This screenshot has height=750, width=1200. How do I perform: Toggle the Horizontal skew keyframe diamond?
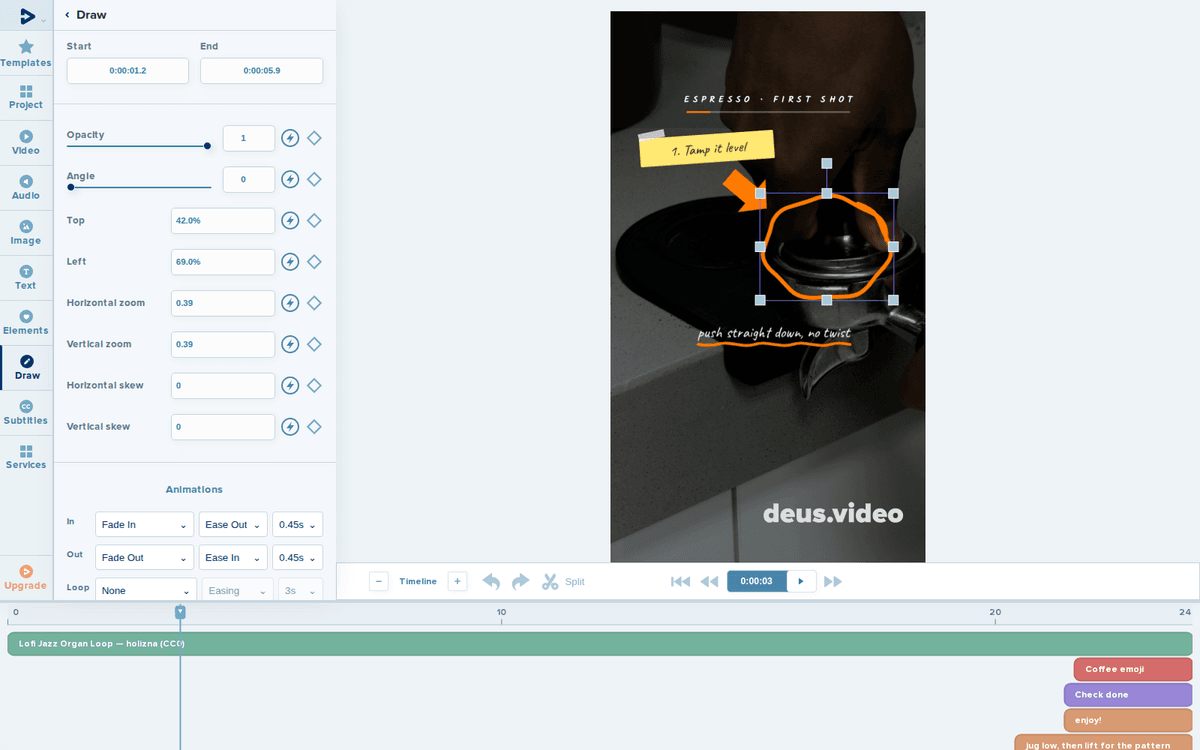click(x=314, y=385)
